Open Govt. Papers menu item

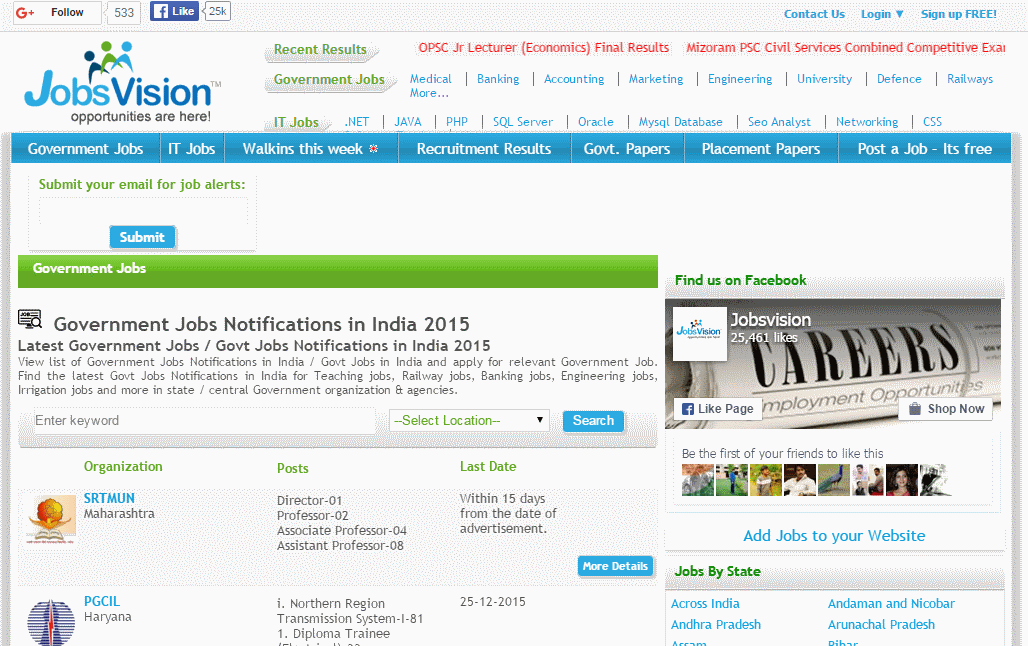627,149
